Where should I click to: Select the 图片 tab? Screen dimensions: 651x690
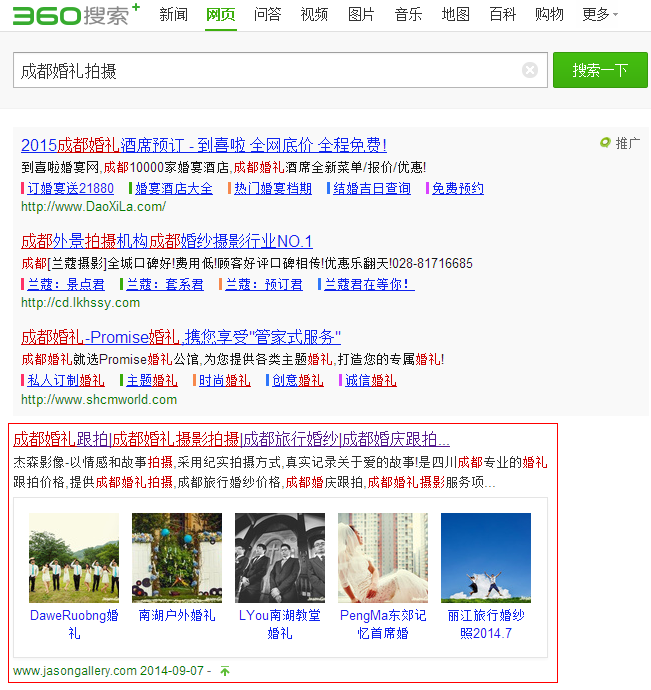[x=361, y=15]
